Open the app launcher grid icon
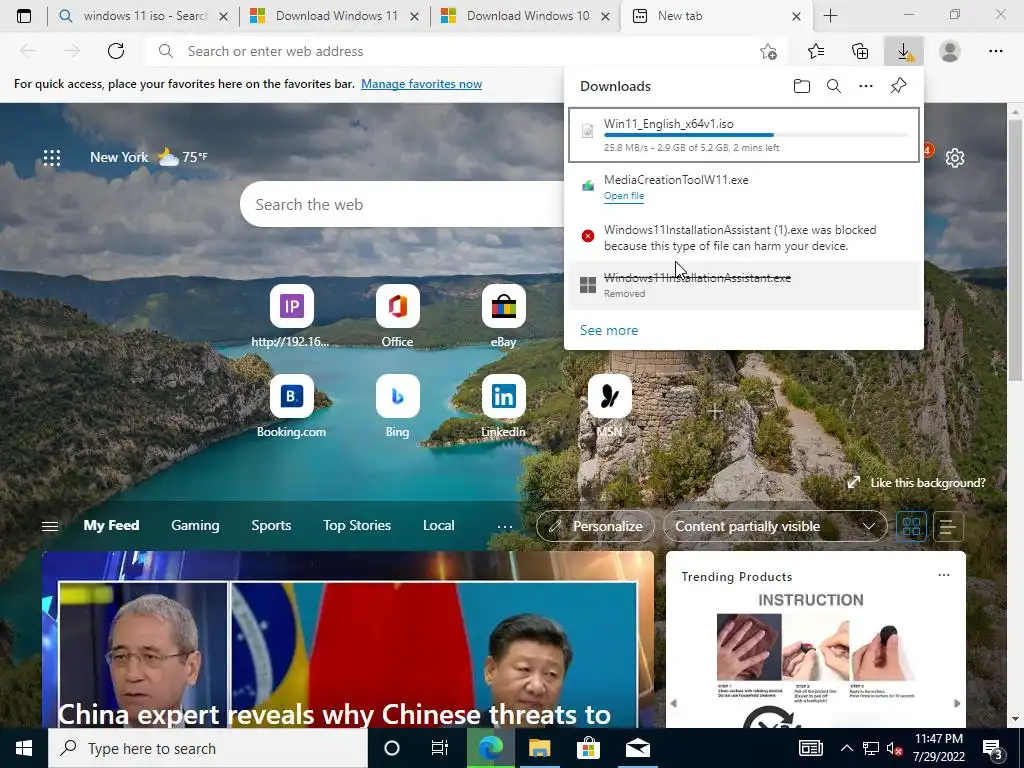Screen dimensions: 1024x768 point(52,157)
